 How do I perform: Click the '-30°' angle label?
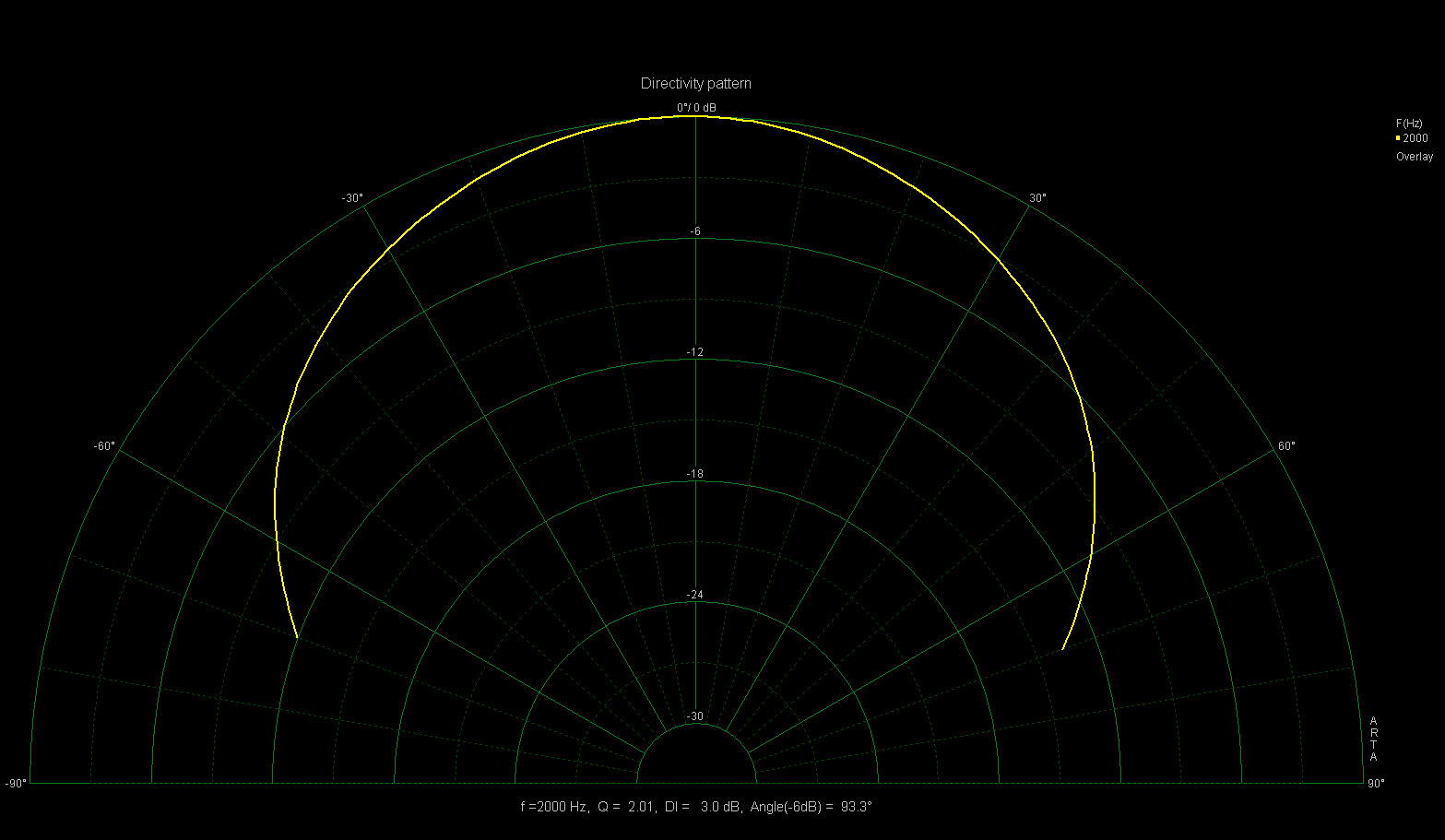point(352,198)
